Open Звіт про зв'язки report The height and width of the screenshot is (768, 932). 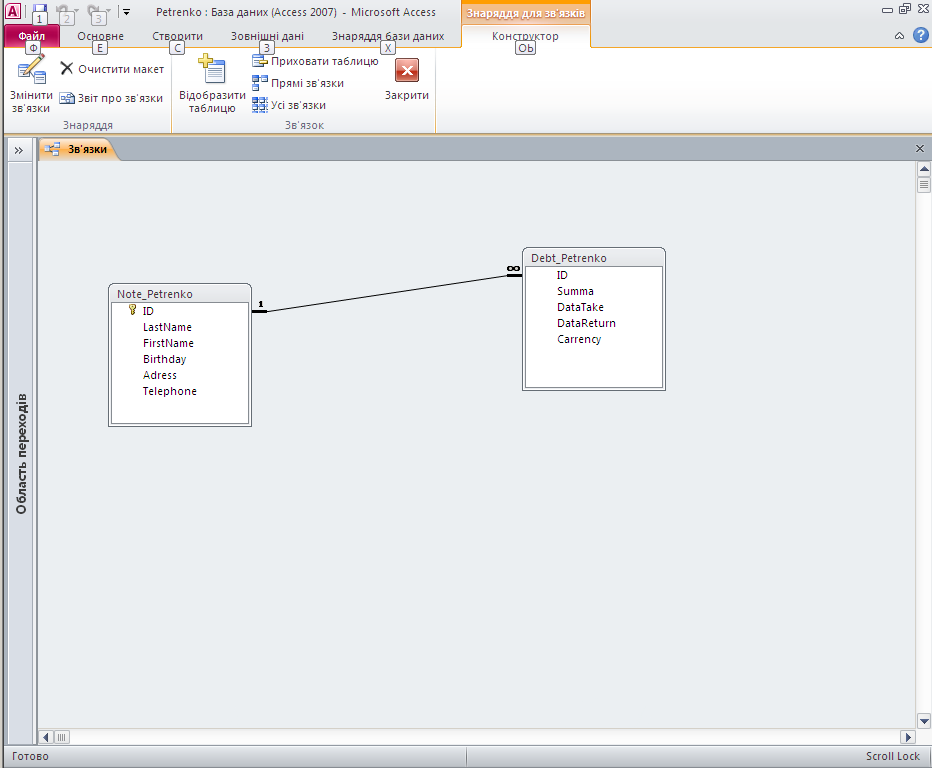click(x=111, y=98)
